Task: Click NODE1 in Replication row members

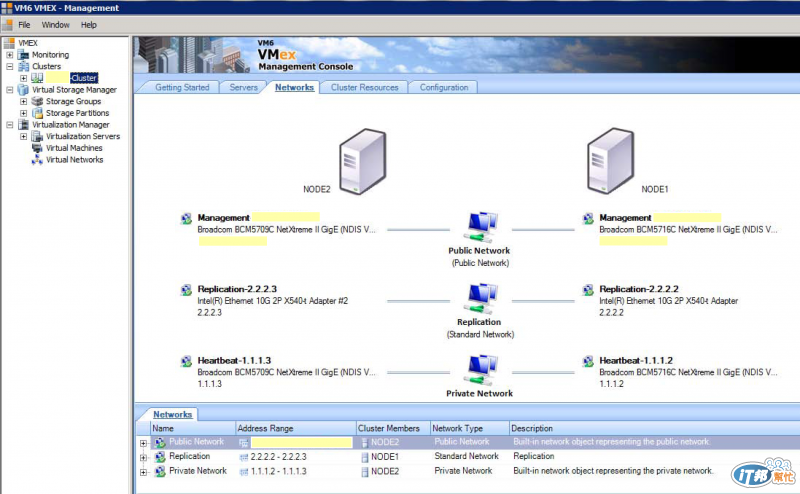Action: point(385,457)
